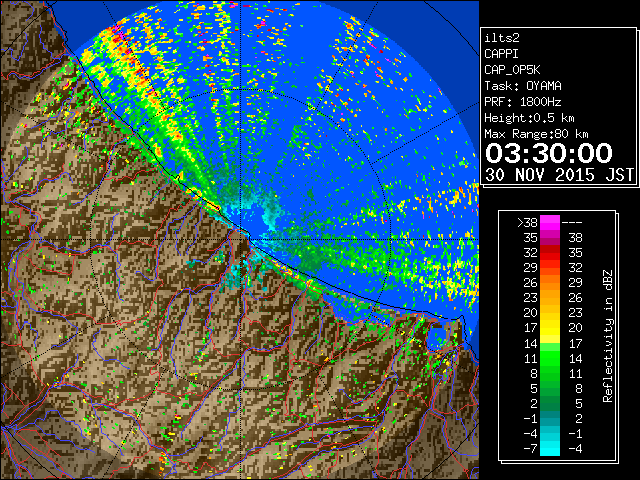Viewport: 640px width, 480px height.
Task: Click the 'Height:0.5 km' line
Action: coord(529,118)
